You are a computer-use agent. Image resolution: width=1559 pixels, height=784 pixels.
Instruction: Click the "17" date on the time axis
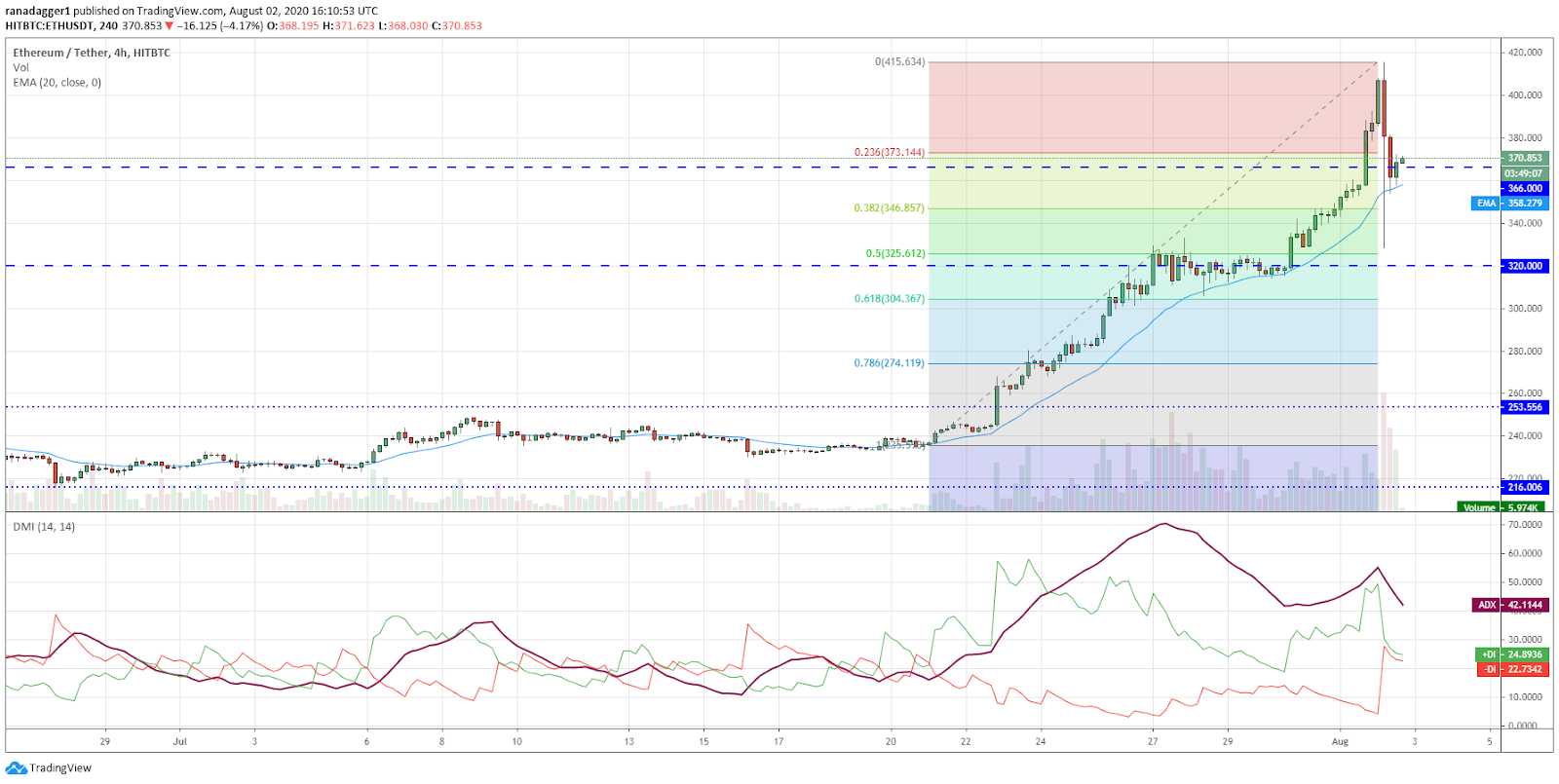[779, 741]
